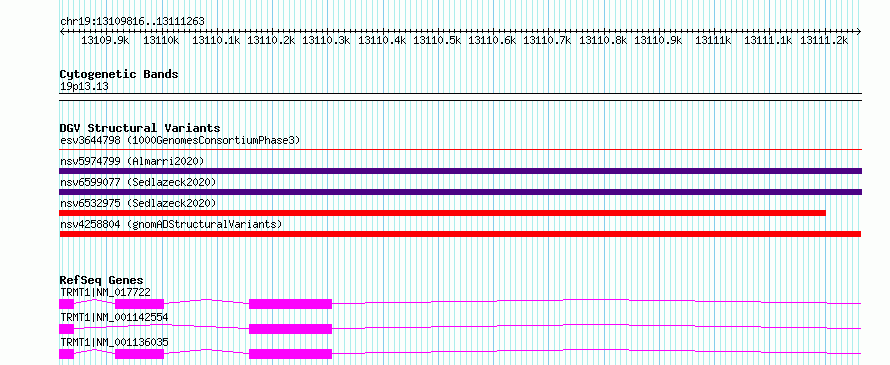Click the 13110.4k ruler tick label
This screenshot has width=890, height=365.
(382, 40)
